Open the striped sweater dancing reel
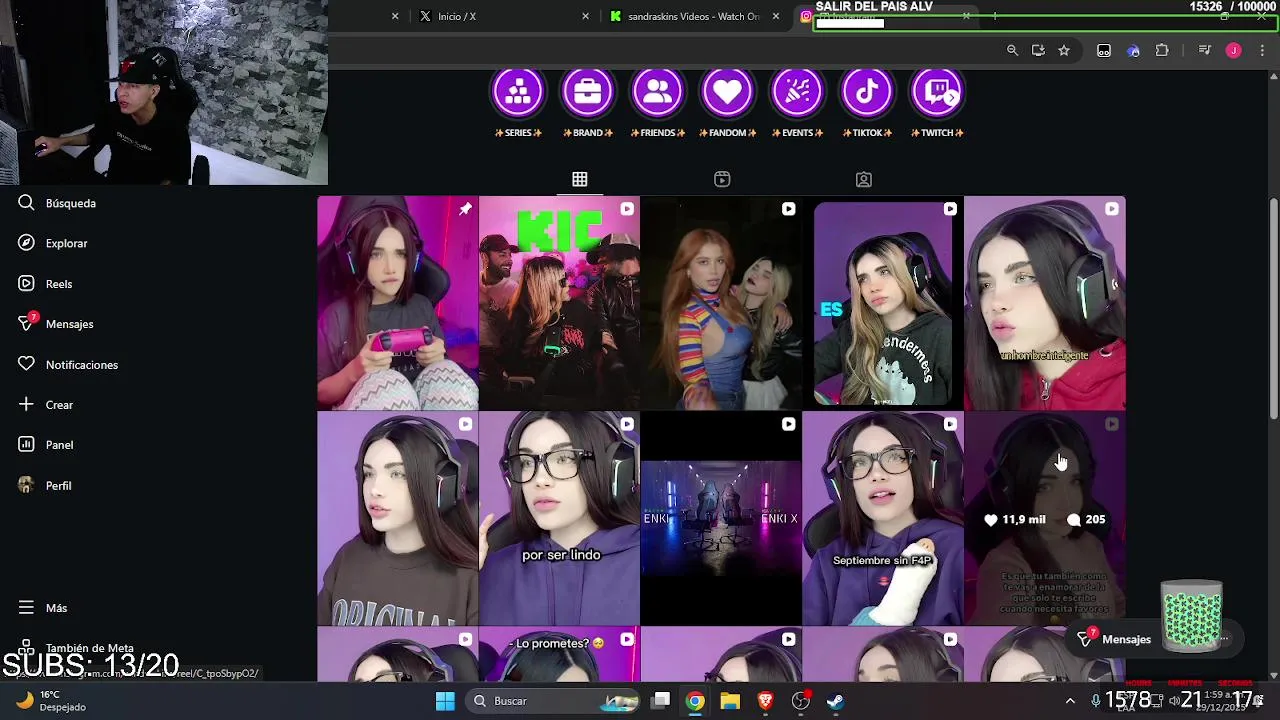This screenshot has height=720, width=1280. click(722, 303)
